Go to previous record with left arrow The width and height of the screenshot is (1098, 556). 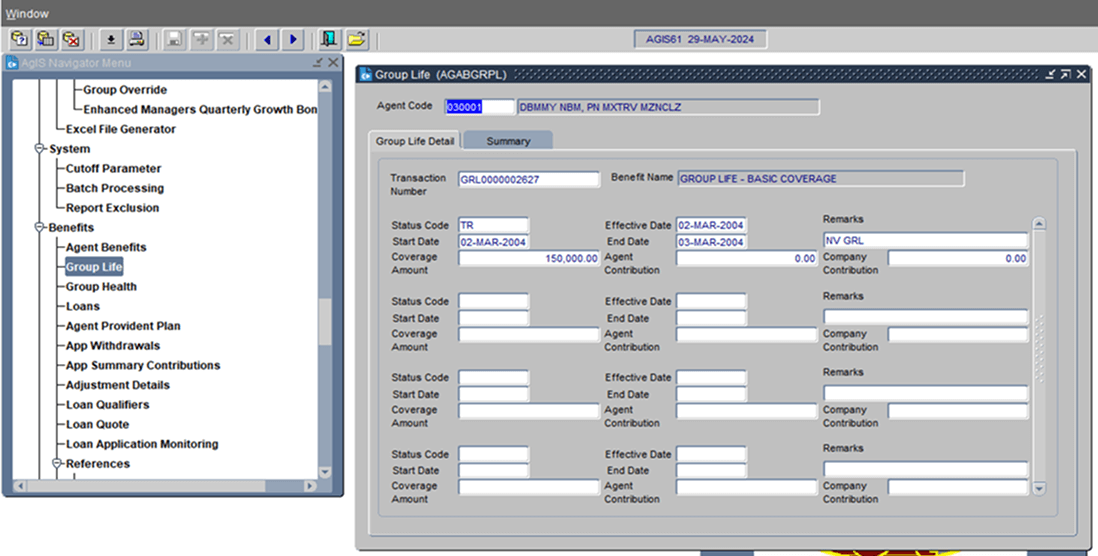(267, 40)
